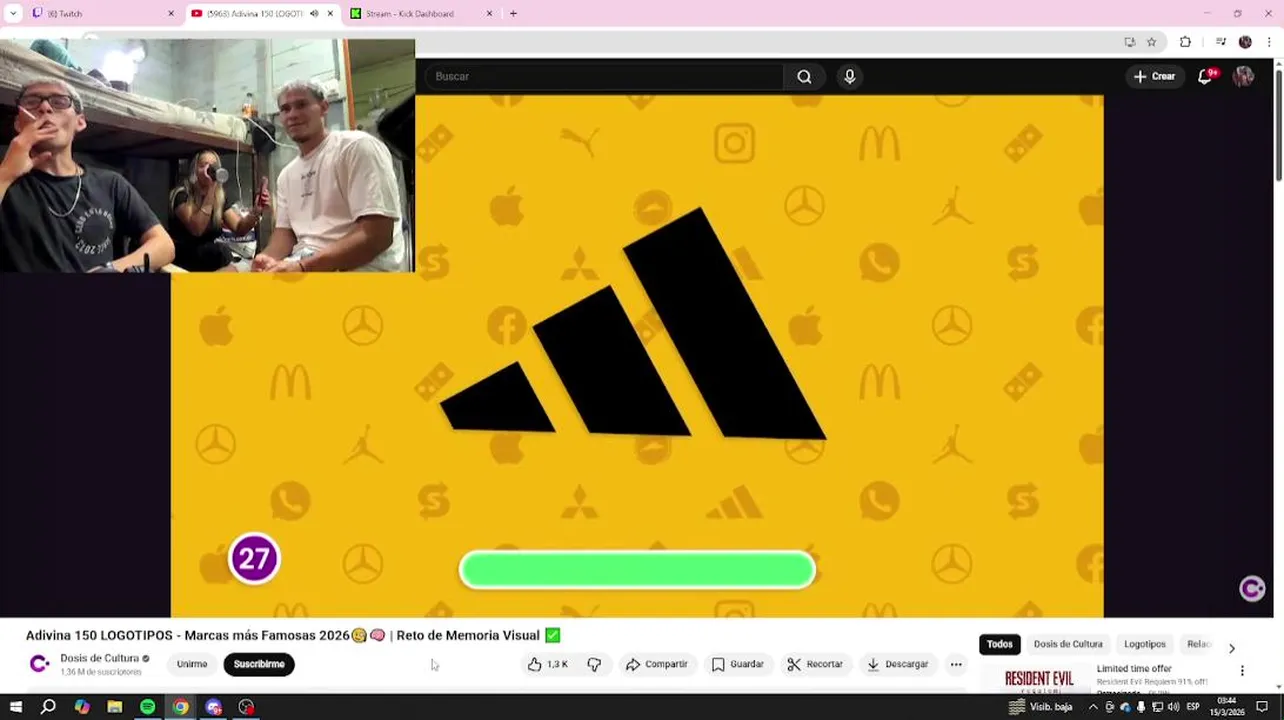Open the Recortar clip tool
1284x720 pixels.
pyautogui.click(x=815, y=664)
